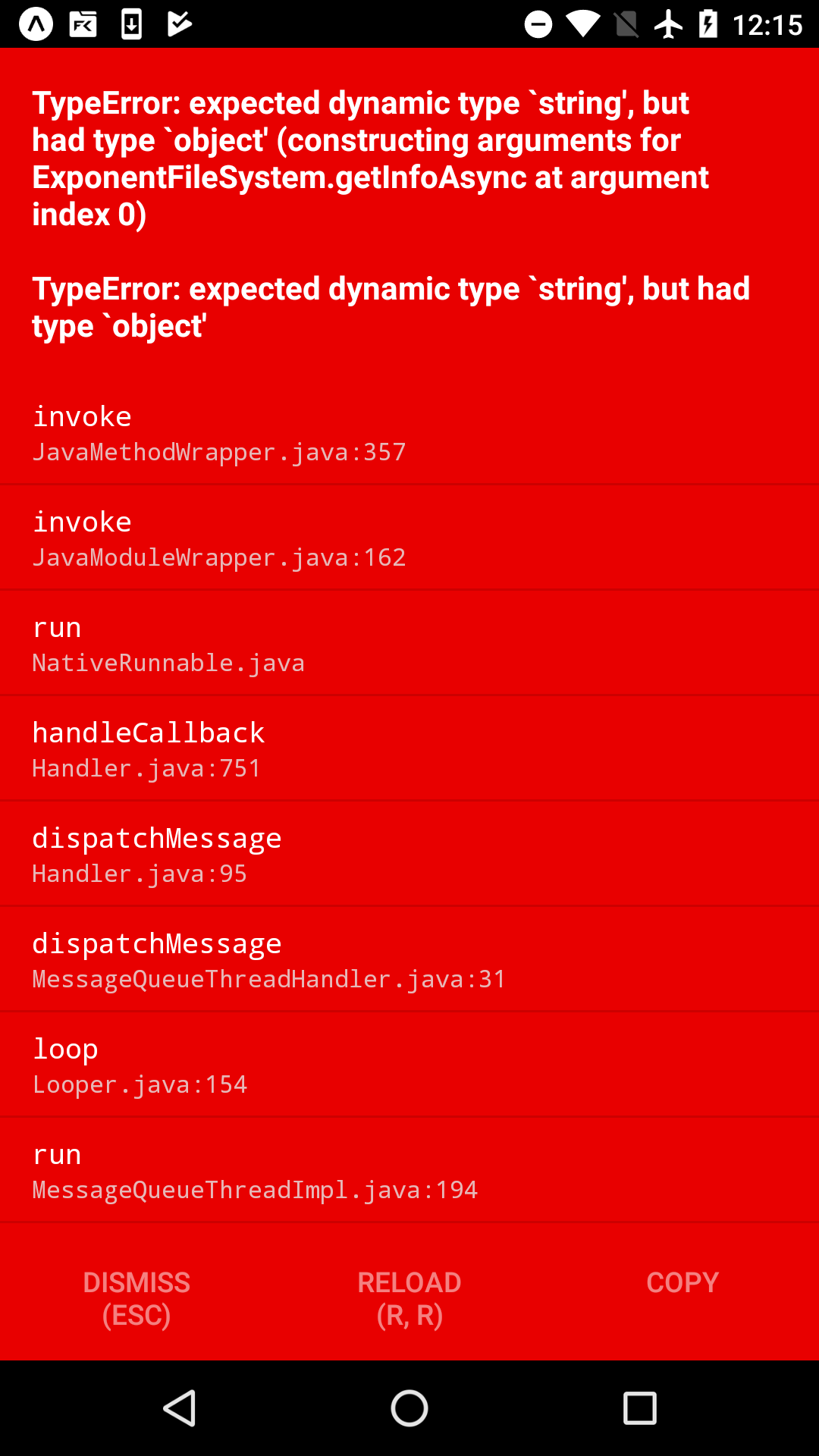
Task: Tap the checkmark app notification icon
Action: (177, 24)
